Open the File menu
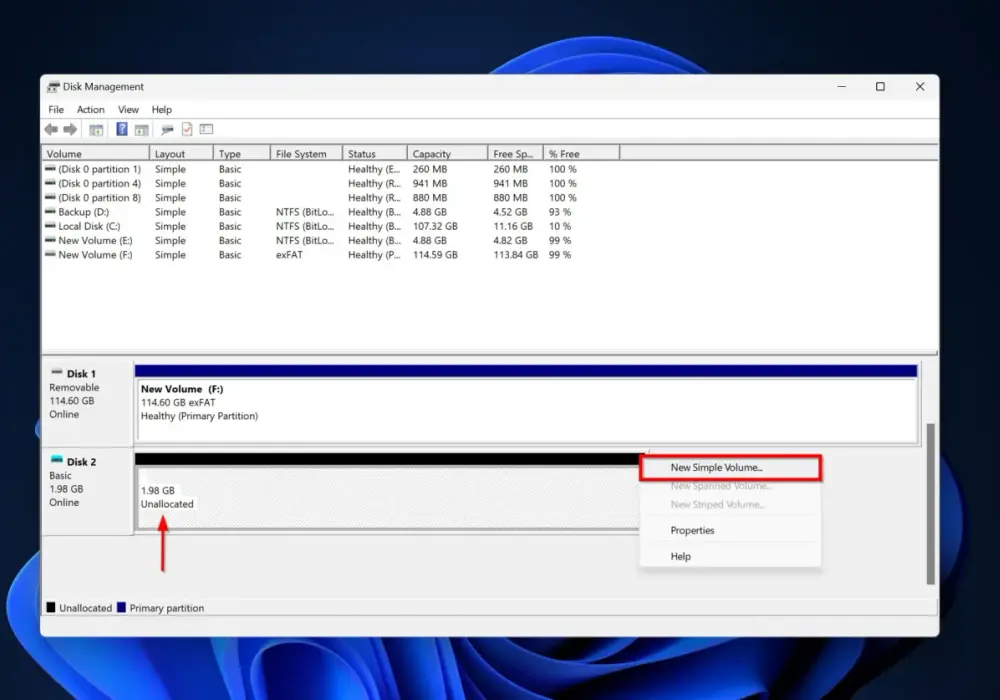The width and height of the screenshot is (1000, 700). 56,110
